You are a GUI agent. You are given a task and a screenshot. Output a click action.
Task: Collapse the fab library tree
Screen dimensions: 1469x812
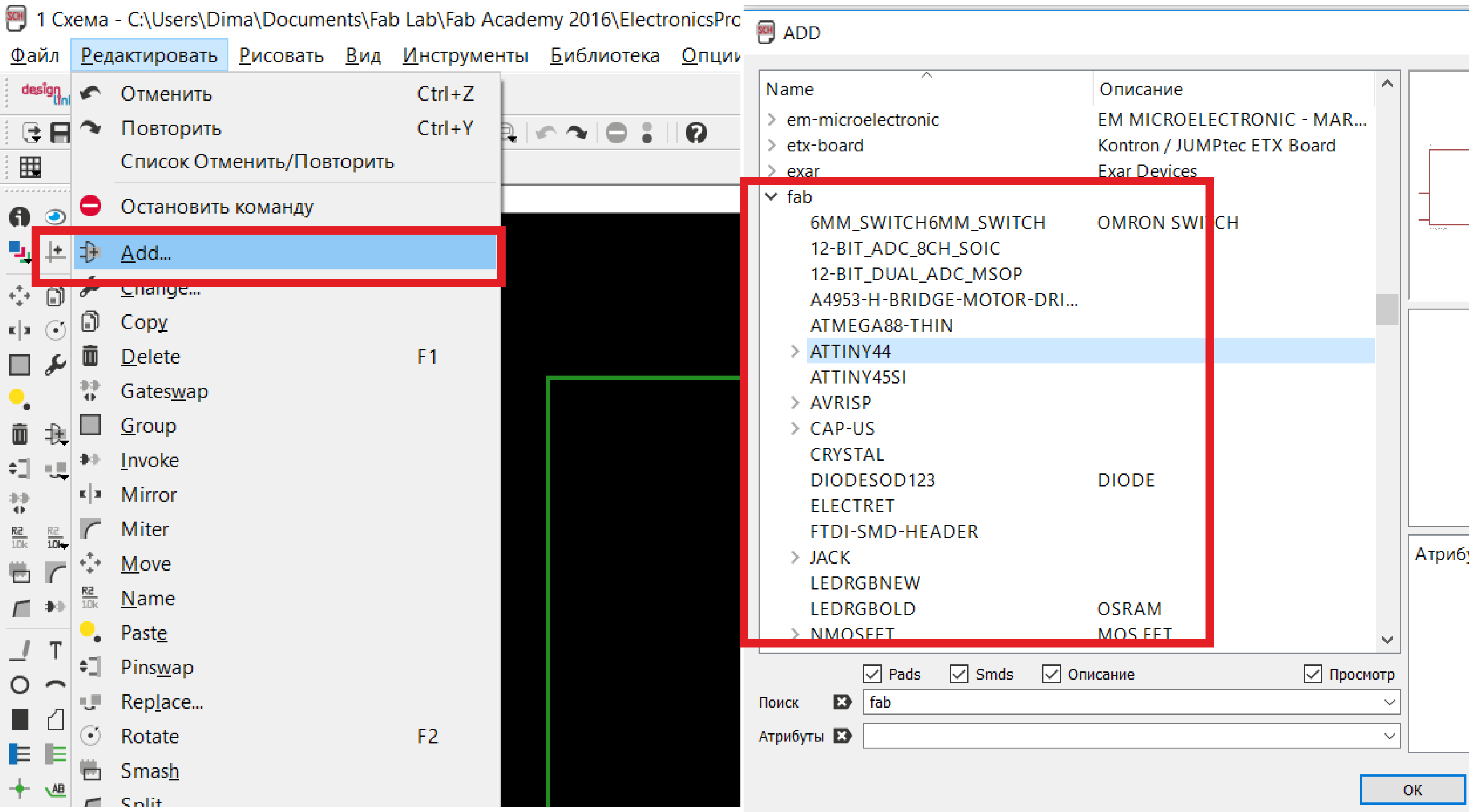tap(771, 197)
